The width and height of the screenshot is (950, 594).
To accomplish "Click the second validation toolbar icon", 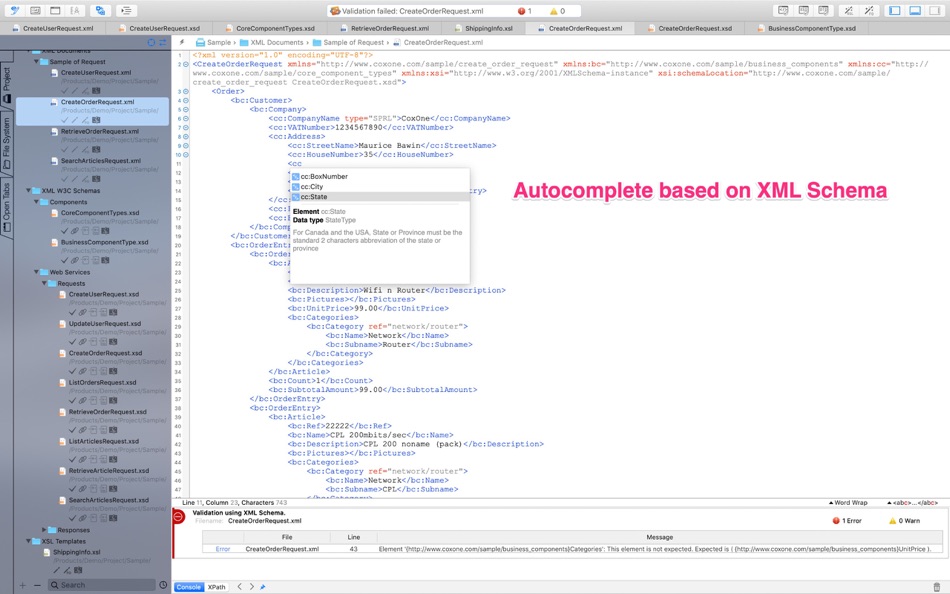I will click(x=803, y=10).
